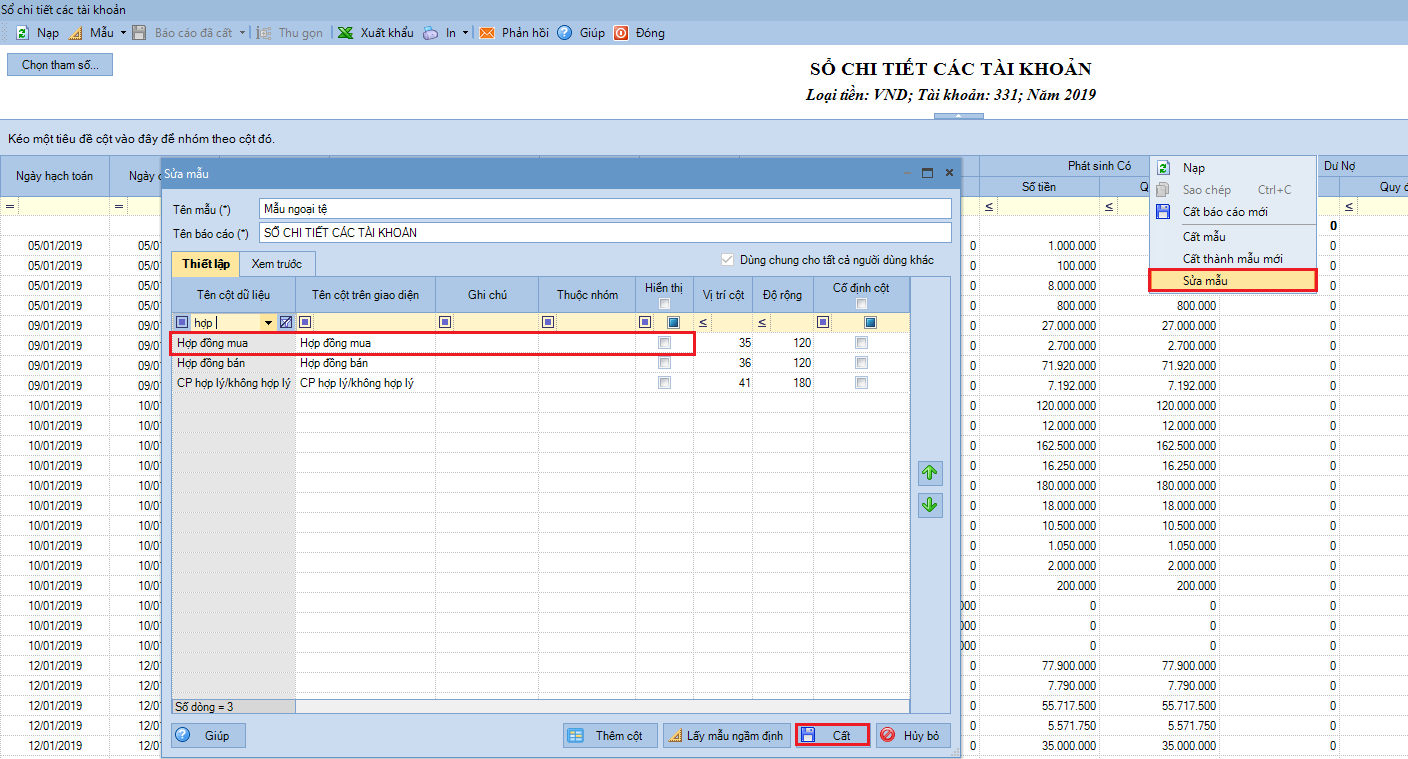The height and width of the screenshot is (759, 1408).
Task: Open filter dropdown in Tên cột dữ liệu
Action: (268, 323)
